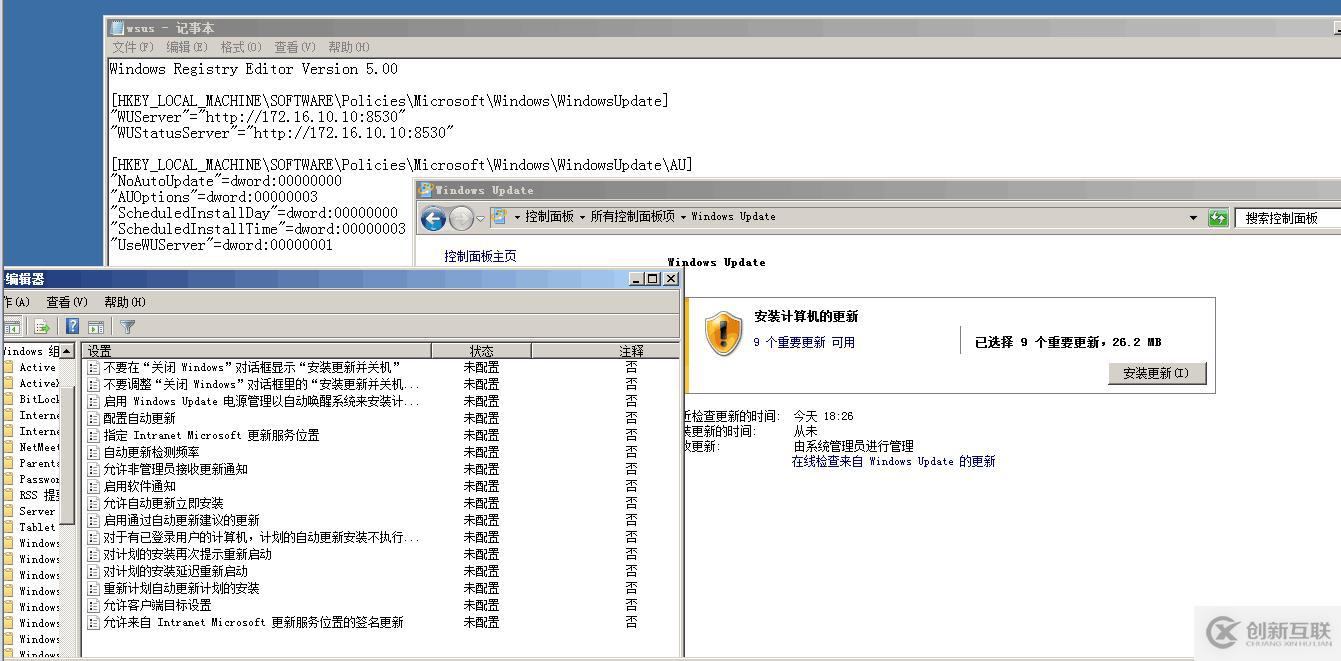Open the 查看(V) menu in the policy editor
Screen dimensions: 1341x661
coord(66,301)
